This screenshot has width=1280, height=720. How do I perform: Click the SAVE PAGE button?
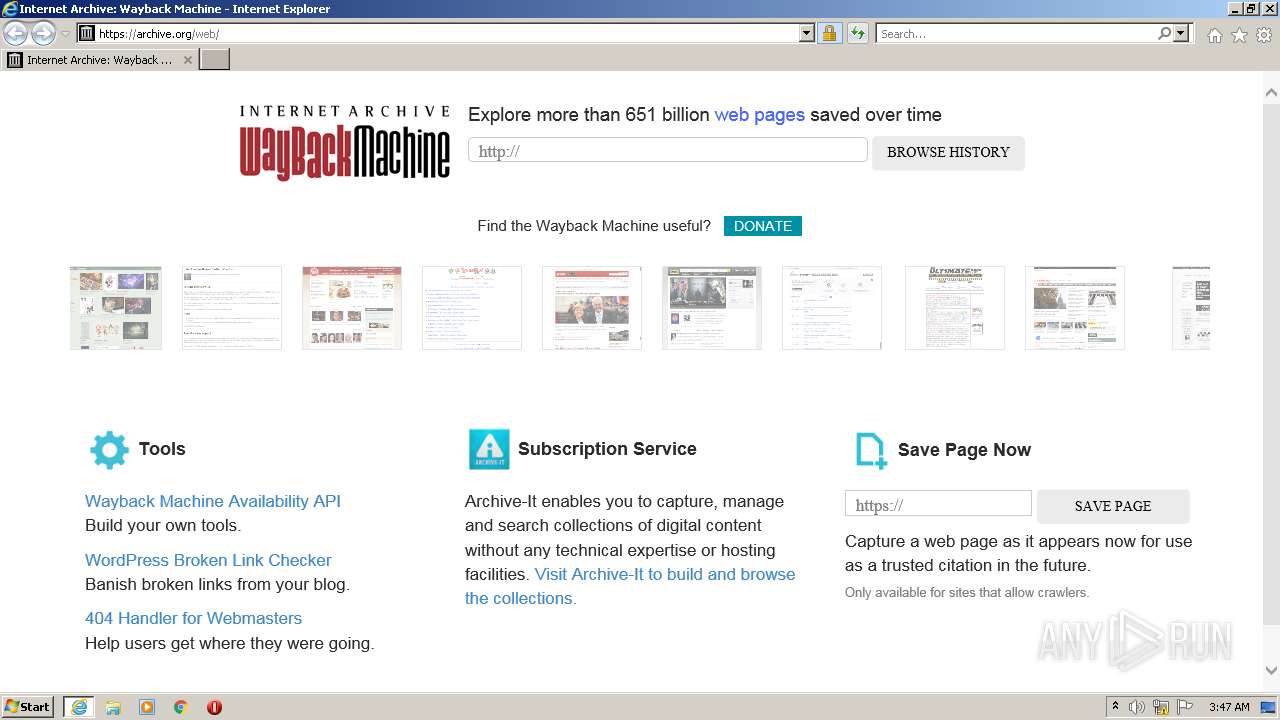(1113, 506)
